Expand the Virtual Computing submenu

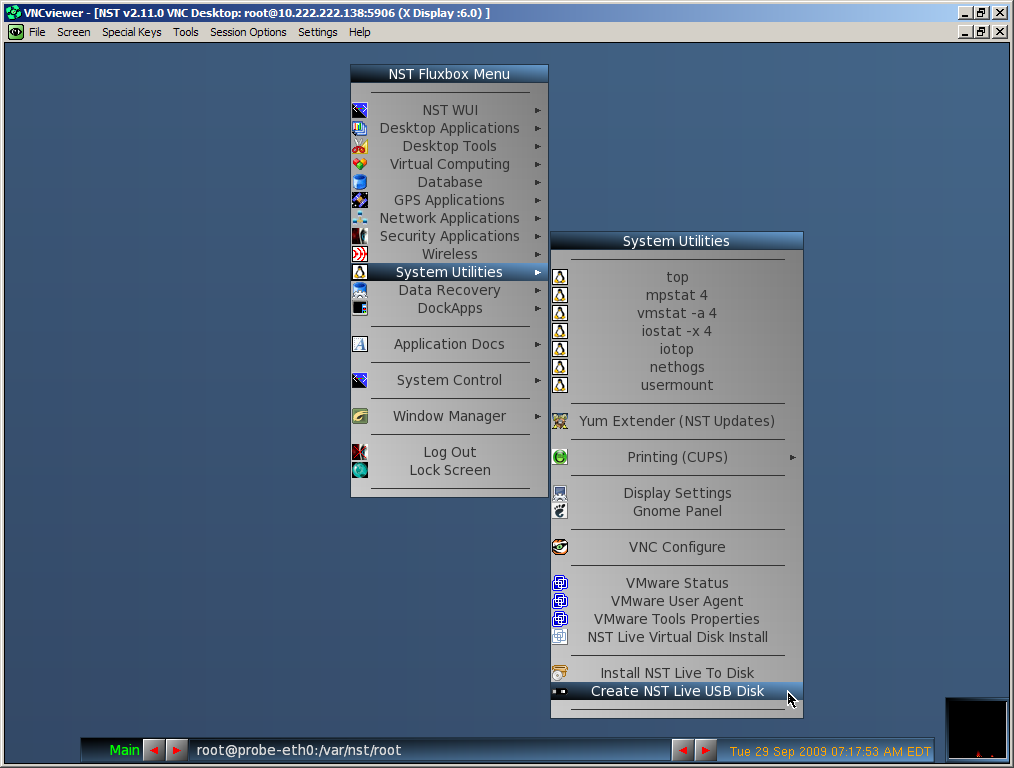(x=537, y=164)
